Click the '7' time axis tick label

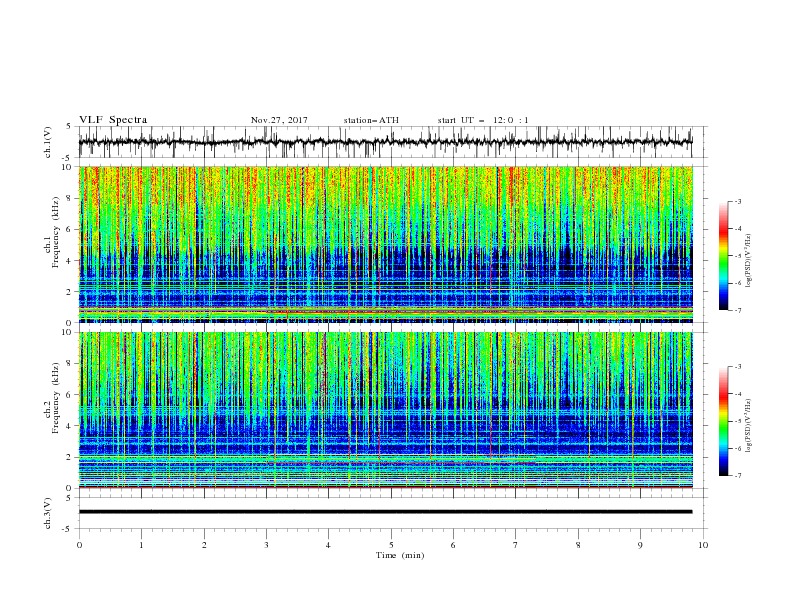[x=516, y=545]
